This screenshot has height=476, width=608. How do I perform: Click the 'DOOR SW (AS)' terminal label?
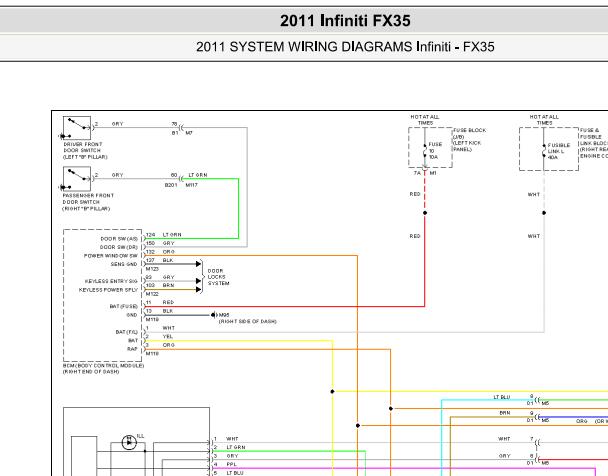(x=119, y=239)
